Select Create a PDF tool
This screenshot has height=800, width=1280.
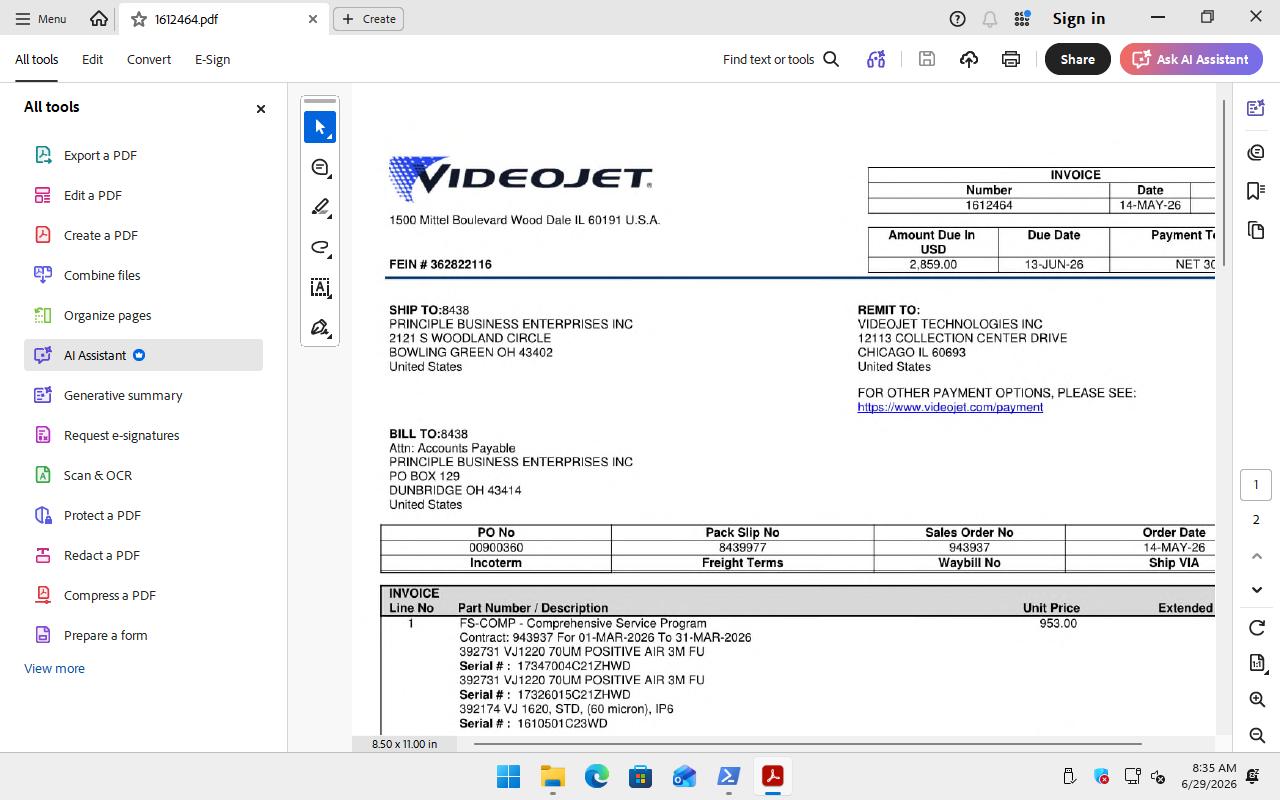click(x=143, y=235)
